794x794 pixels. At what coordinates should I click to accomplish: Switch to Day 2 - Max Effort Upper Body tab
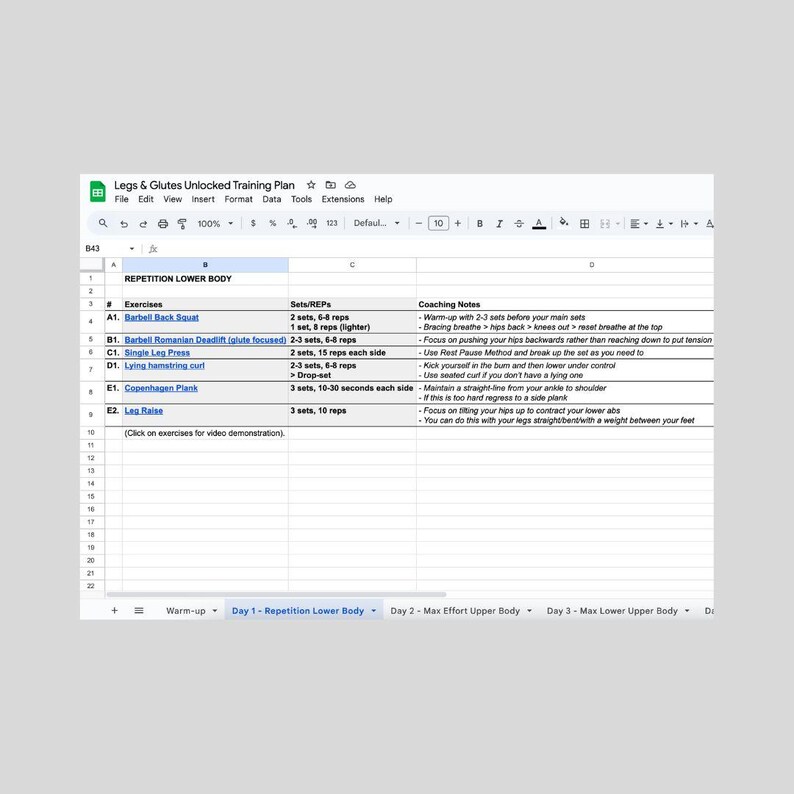tap(455, 611)
